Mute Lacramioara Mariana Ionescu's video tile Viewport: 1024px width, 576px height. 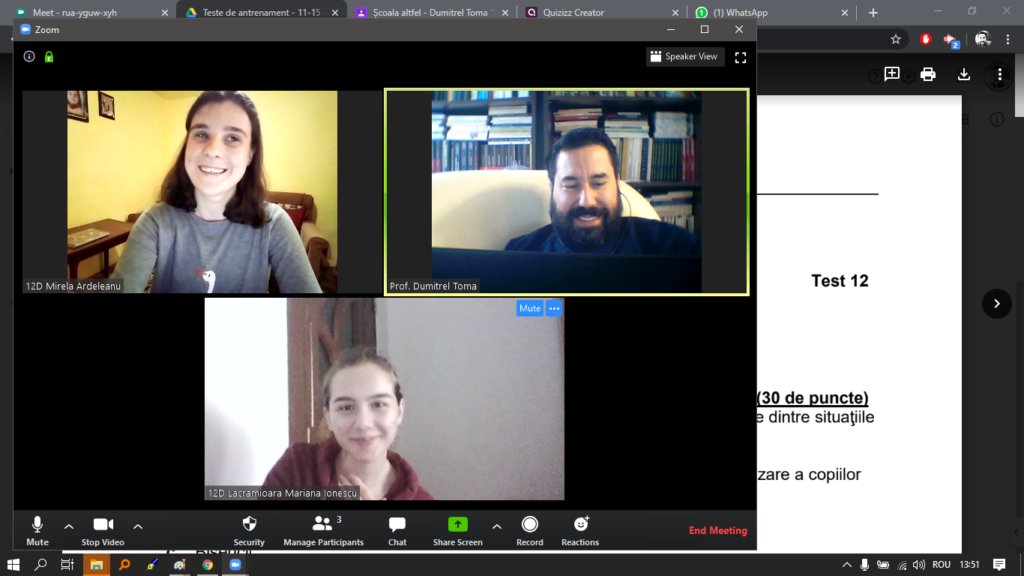[x=529, y=308]
